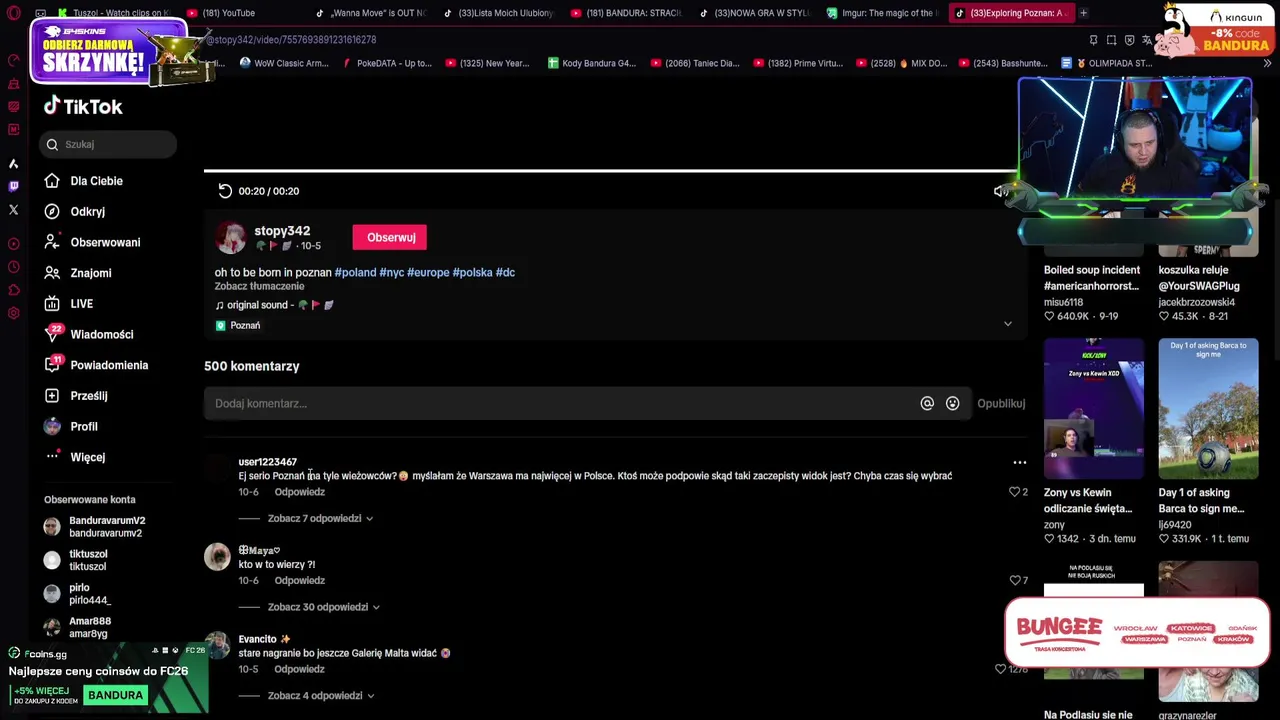Expand Zobacz 4 odpowiedzi replies
The image size is (1280, 720).
click(320, 695)
